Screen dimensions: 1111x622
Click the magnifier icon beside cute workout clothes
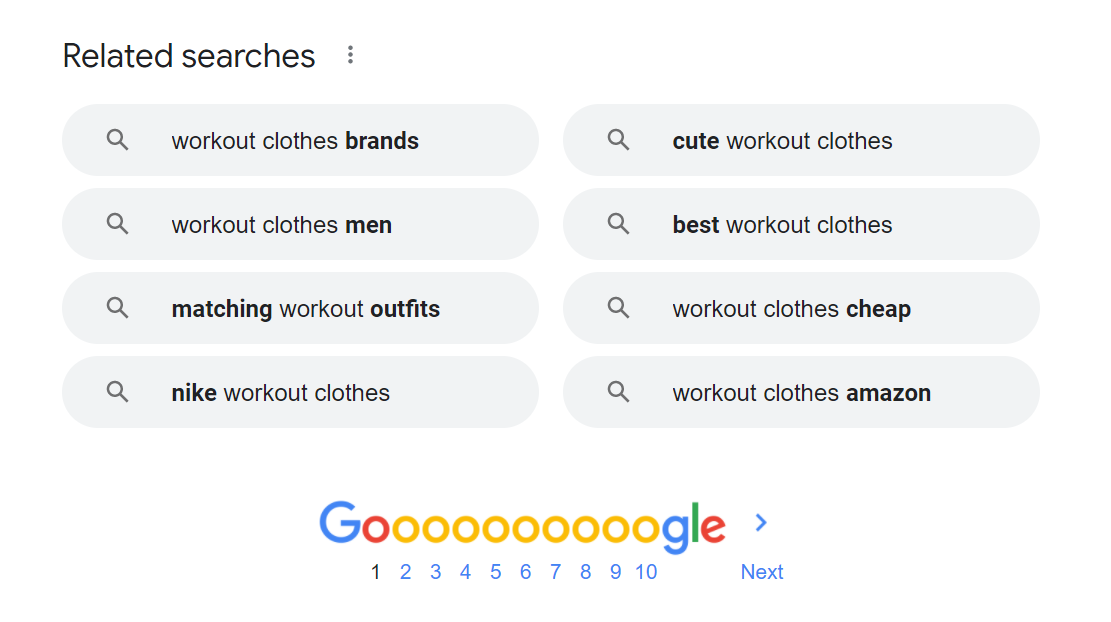618,140
